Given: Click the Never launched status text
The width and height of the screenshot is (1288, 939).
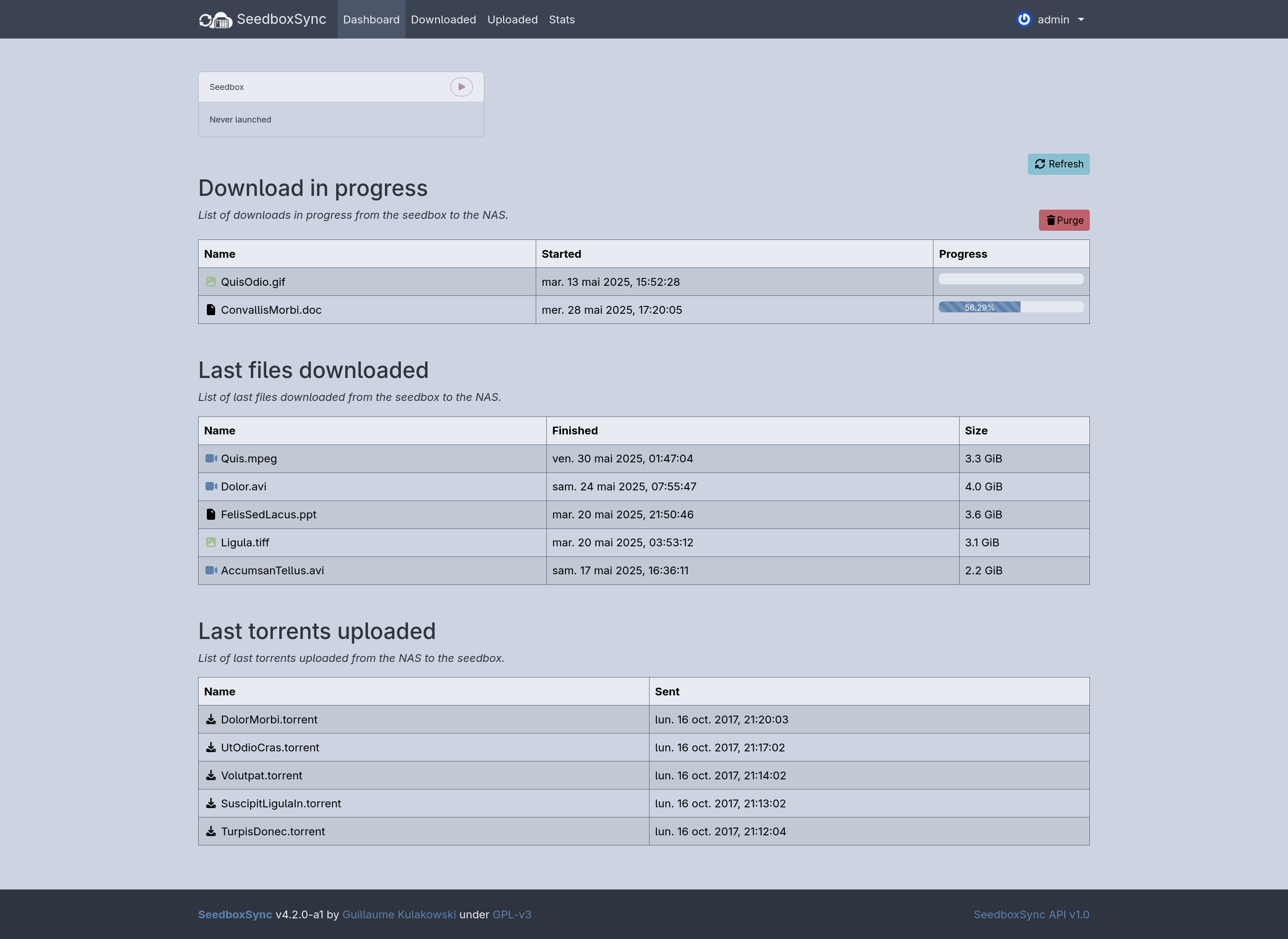Looking at the screenshot, I should click(x=240, y=119).
